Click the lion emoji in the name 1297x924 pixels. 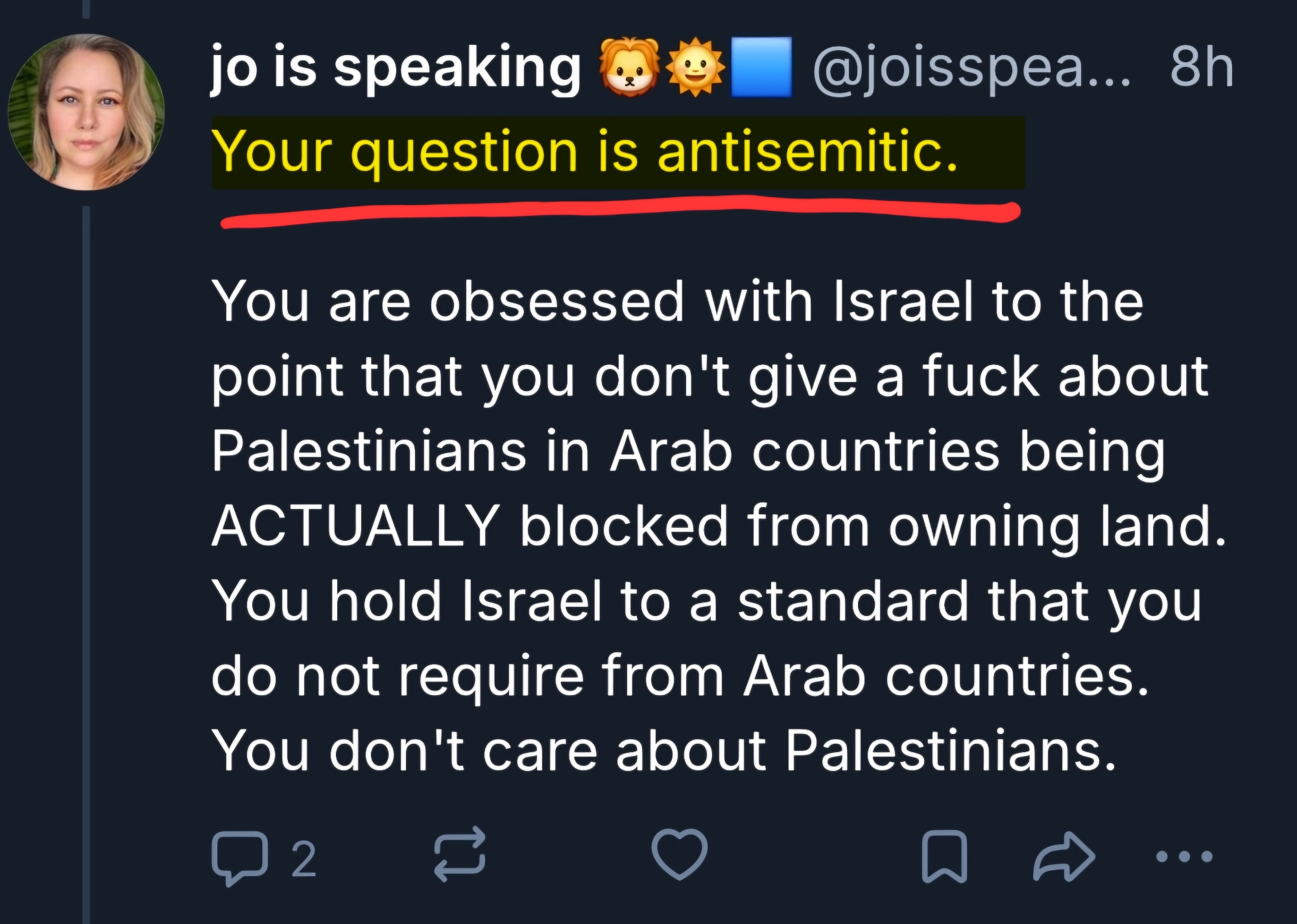pos(629,67)
